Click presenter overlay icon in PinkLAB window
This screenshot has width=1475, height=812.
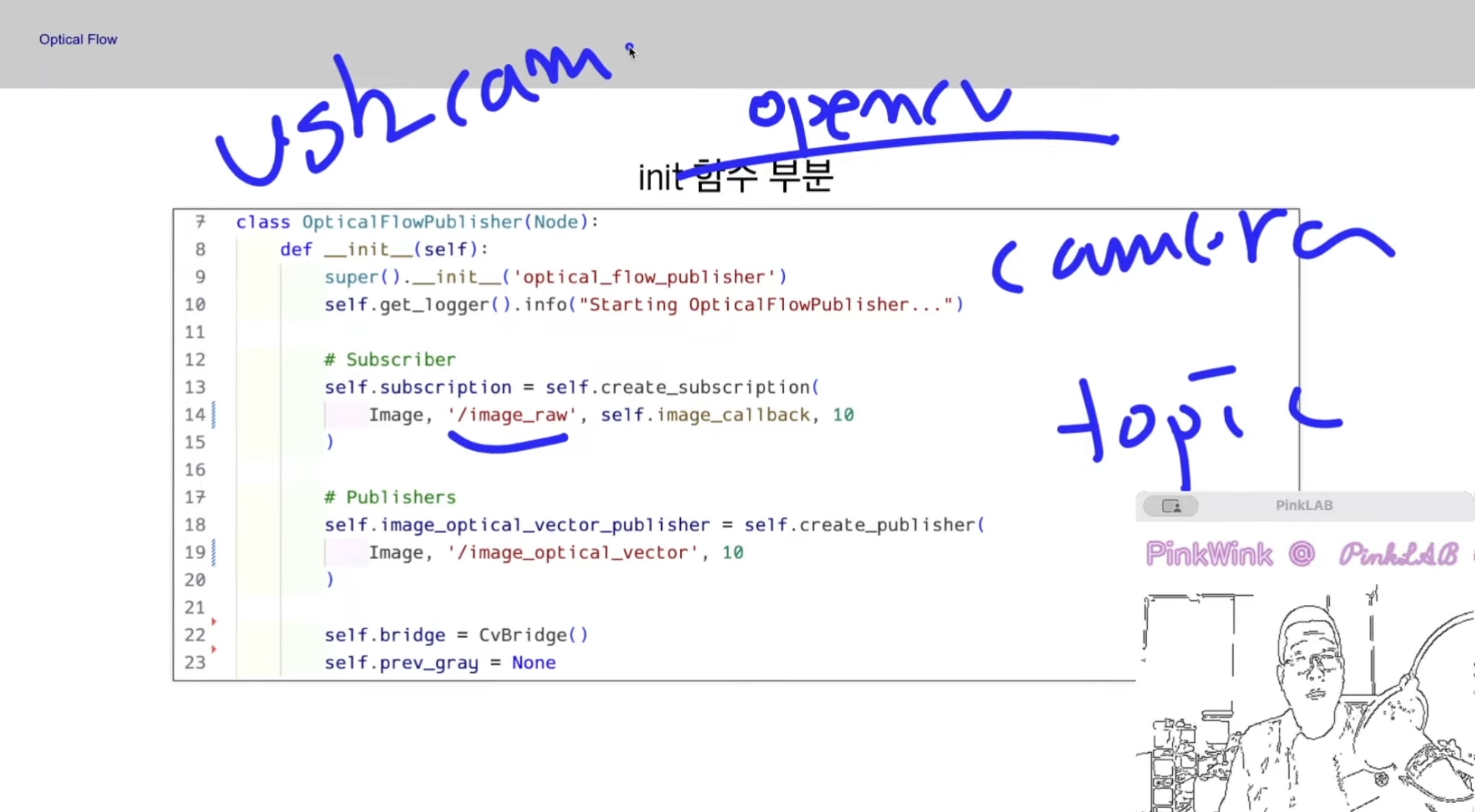pyautogui.click(x=1170, y=506)
